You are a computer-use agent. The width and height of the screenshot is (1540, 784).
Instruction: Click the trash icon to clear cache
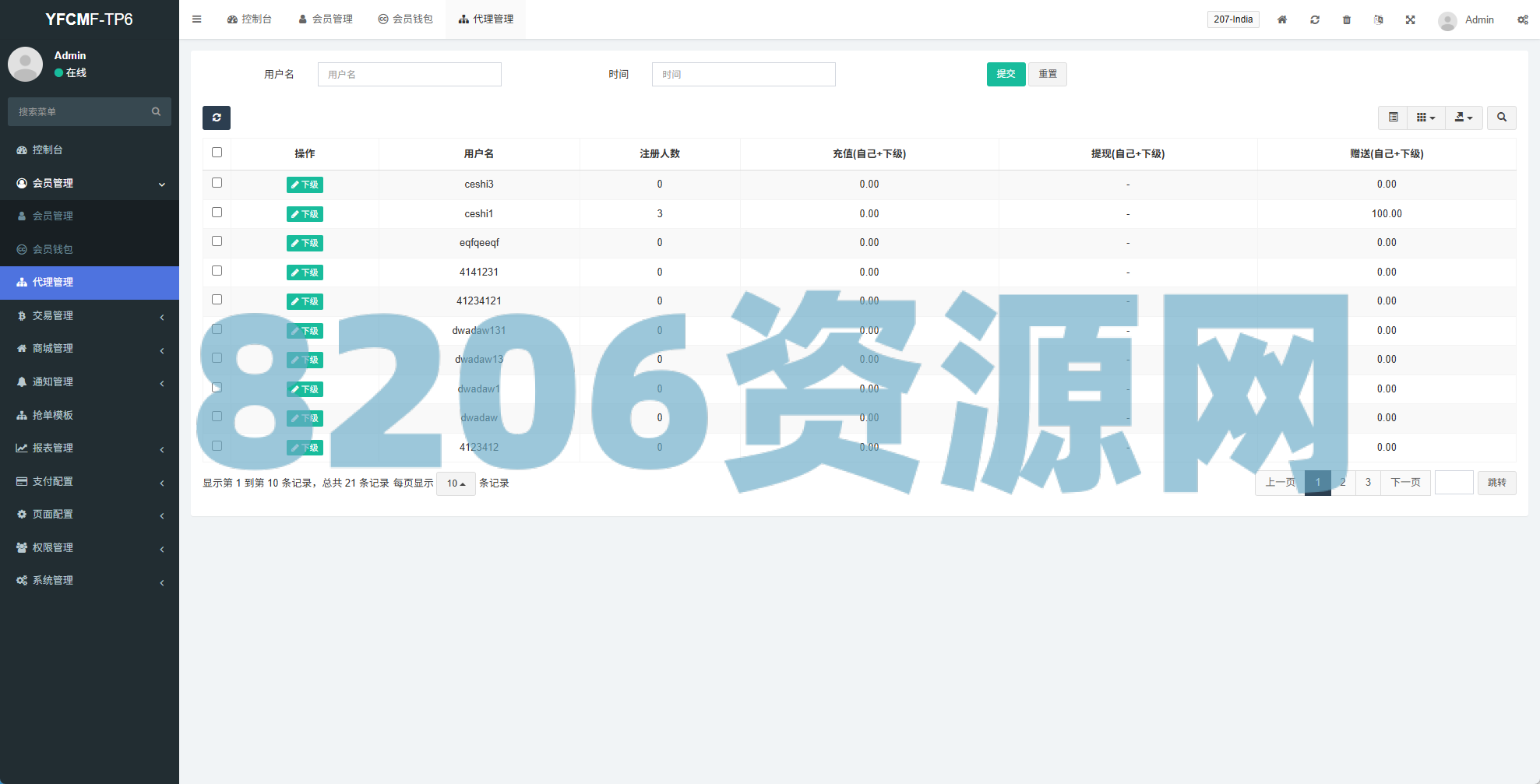pos(1347,19)
